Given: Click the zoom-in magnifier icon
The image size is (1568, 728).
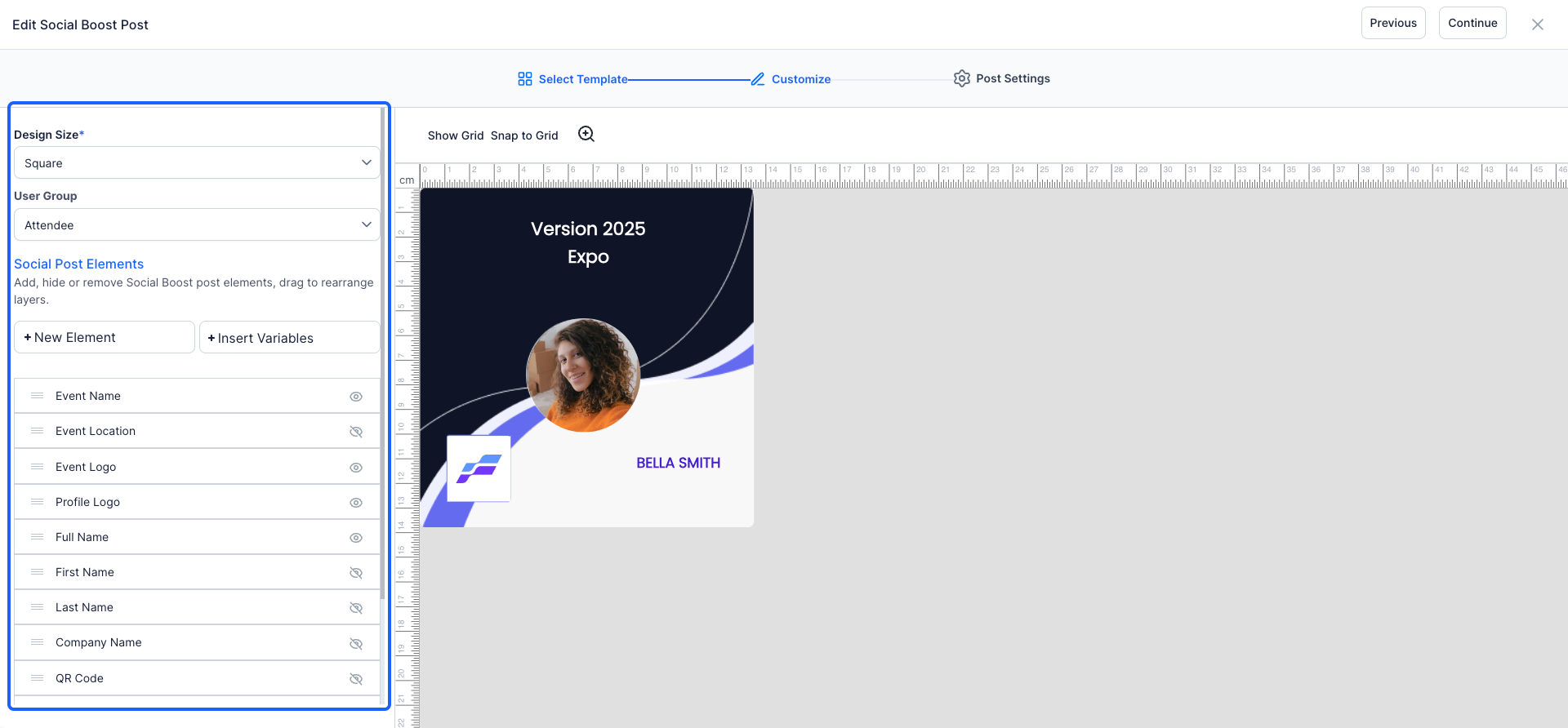Looking at the screenshot, I should (586, 134).
